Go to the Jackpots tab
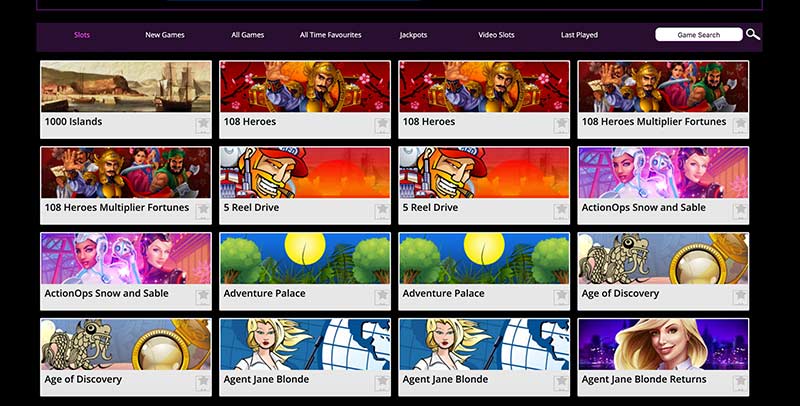The height and width of the screenshot is (406, 800). 413,35
